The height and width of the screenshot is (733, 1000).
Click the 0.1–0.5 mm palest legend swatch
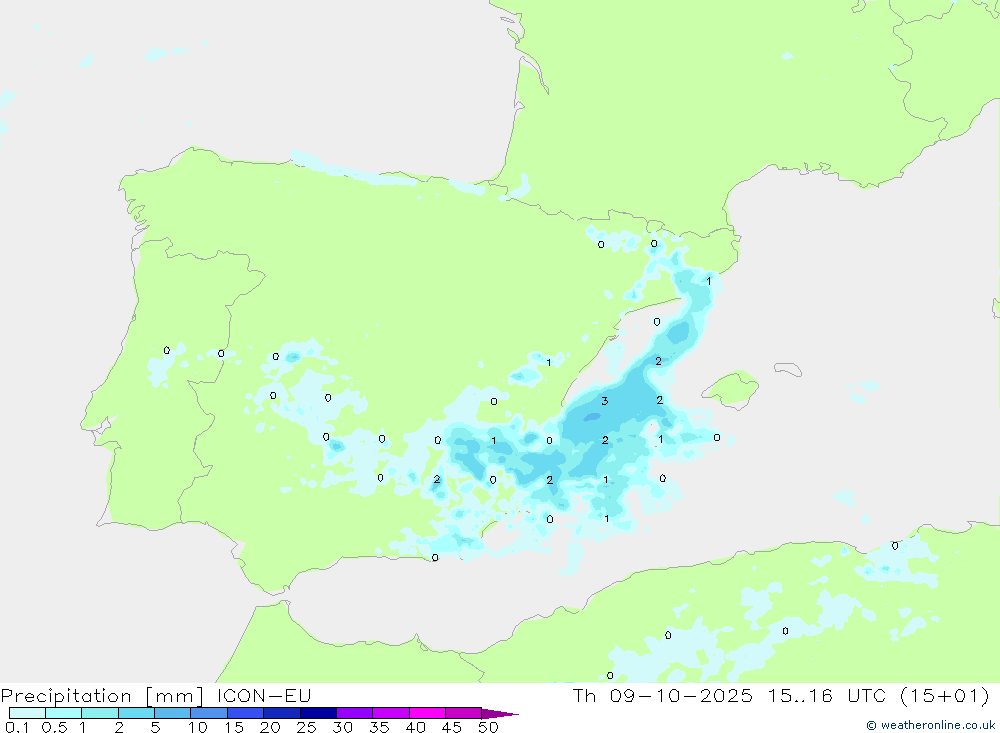(27, 713)
